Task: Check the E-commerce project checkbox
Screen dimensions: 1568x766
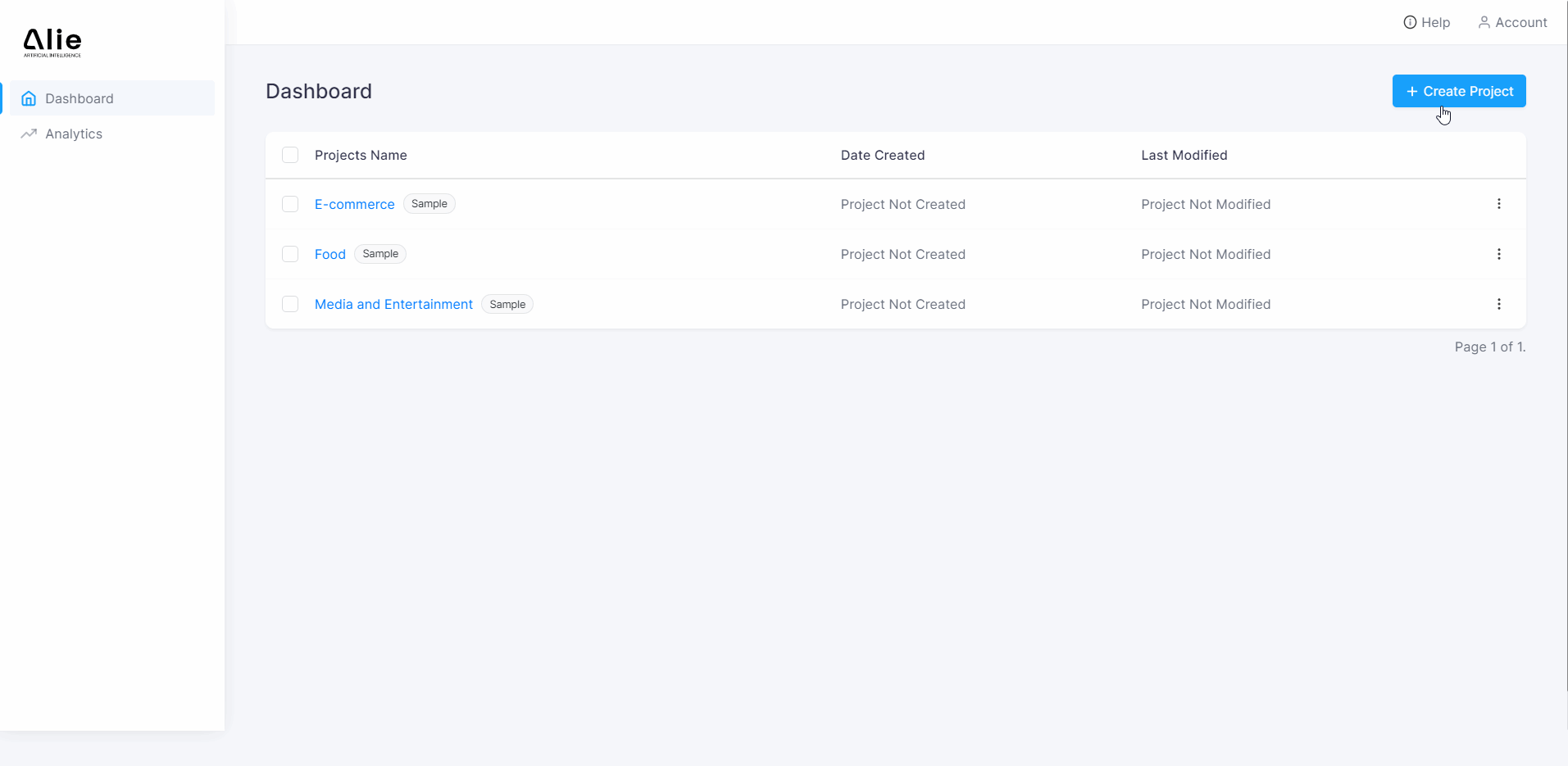Action: tap(290, 204)
